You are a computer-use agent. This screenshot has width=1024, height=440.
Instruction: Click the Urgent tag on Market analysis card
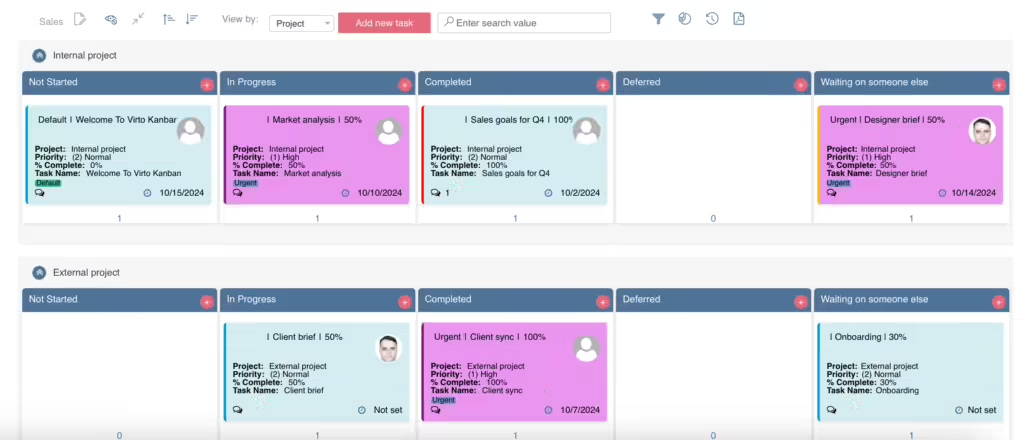(245, 183)
